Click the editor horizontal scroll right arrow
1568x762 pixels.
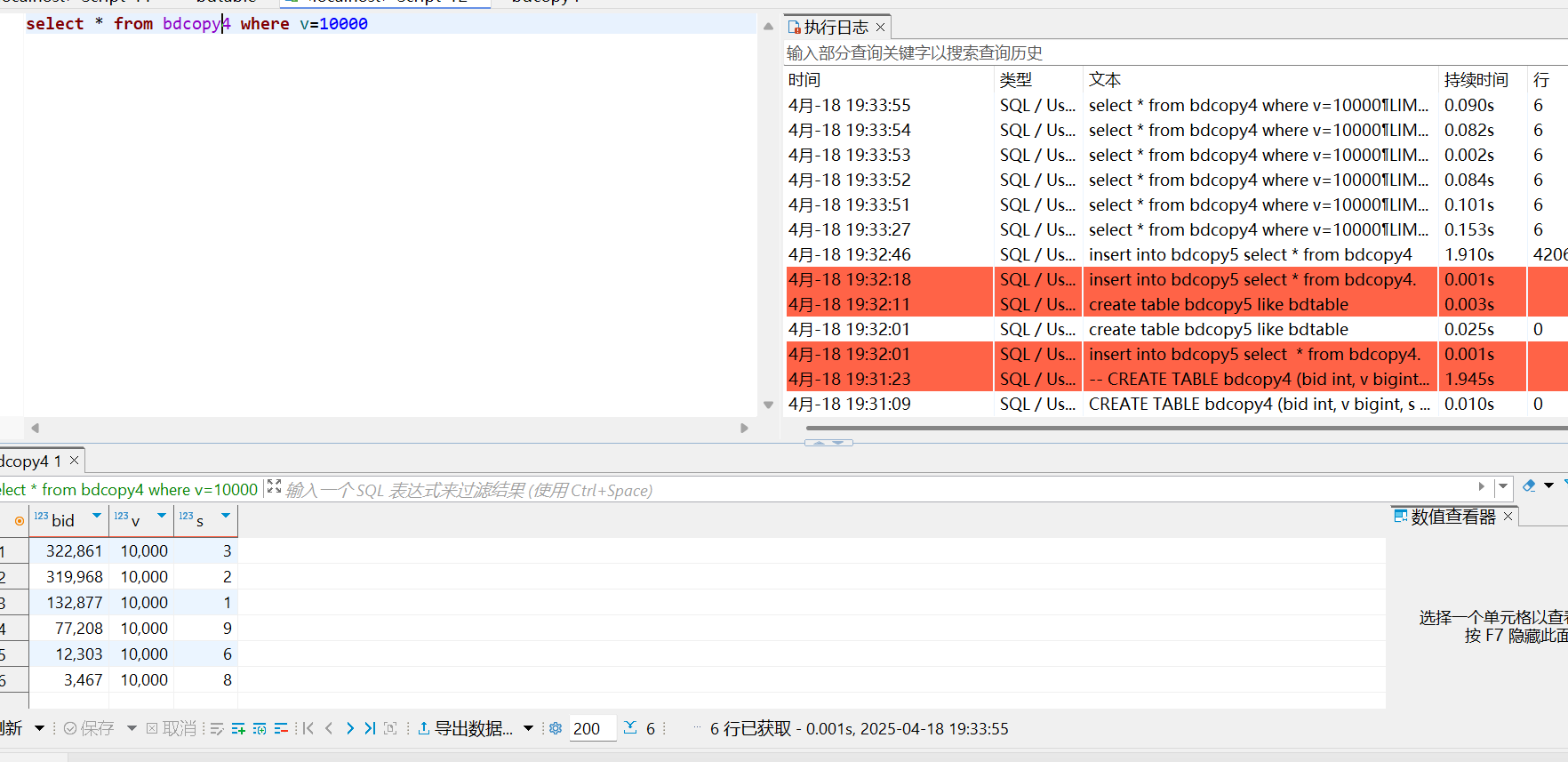tap(744, 428)
